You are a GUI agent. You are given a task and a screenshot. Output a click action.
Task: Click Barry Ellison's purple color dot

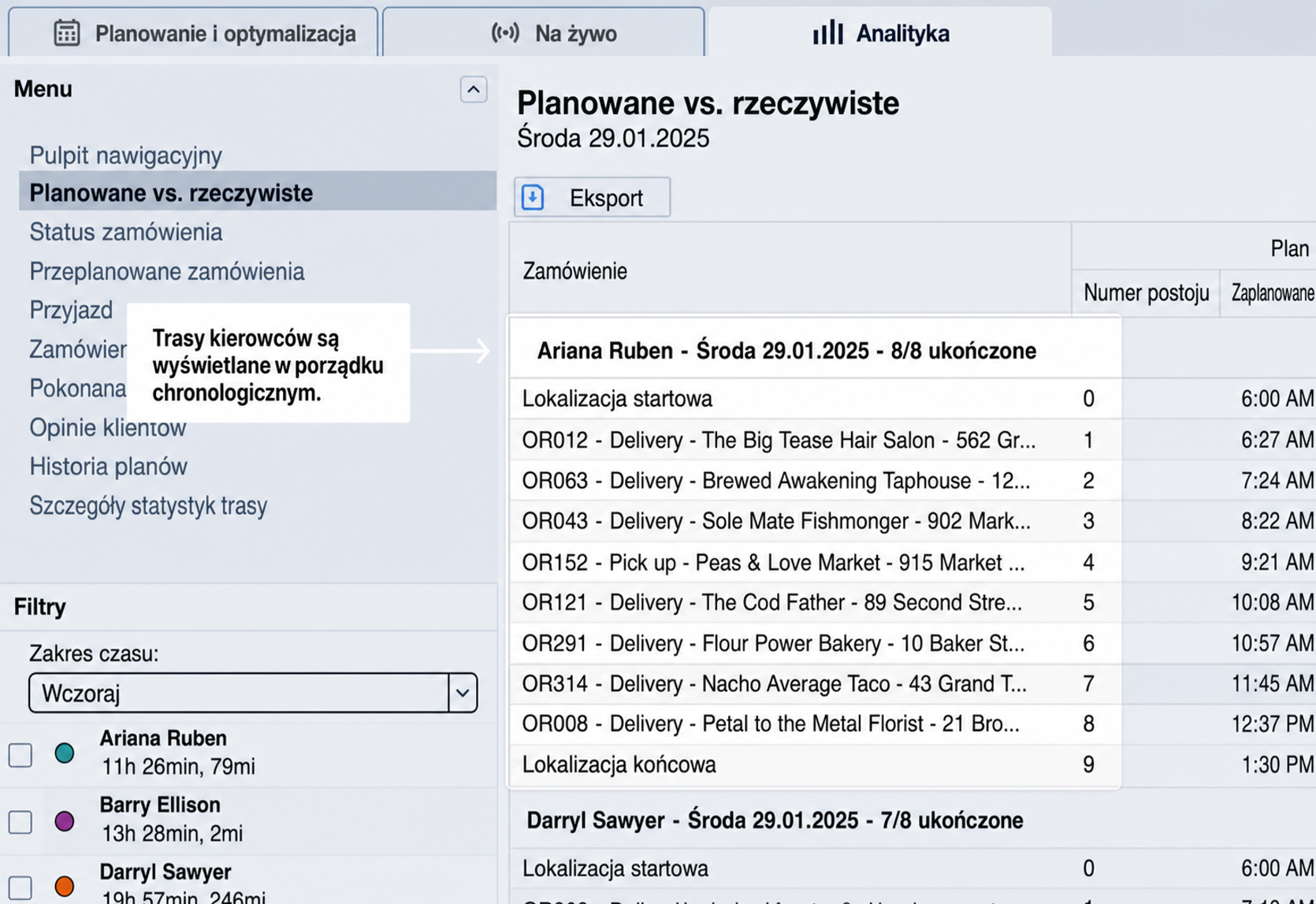tap(65, 821)
